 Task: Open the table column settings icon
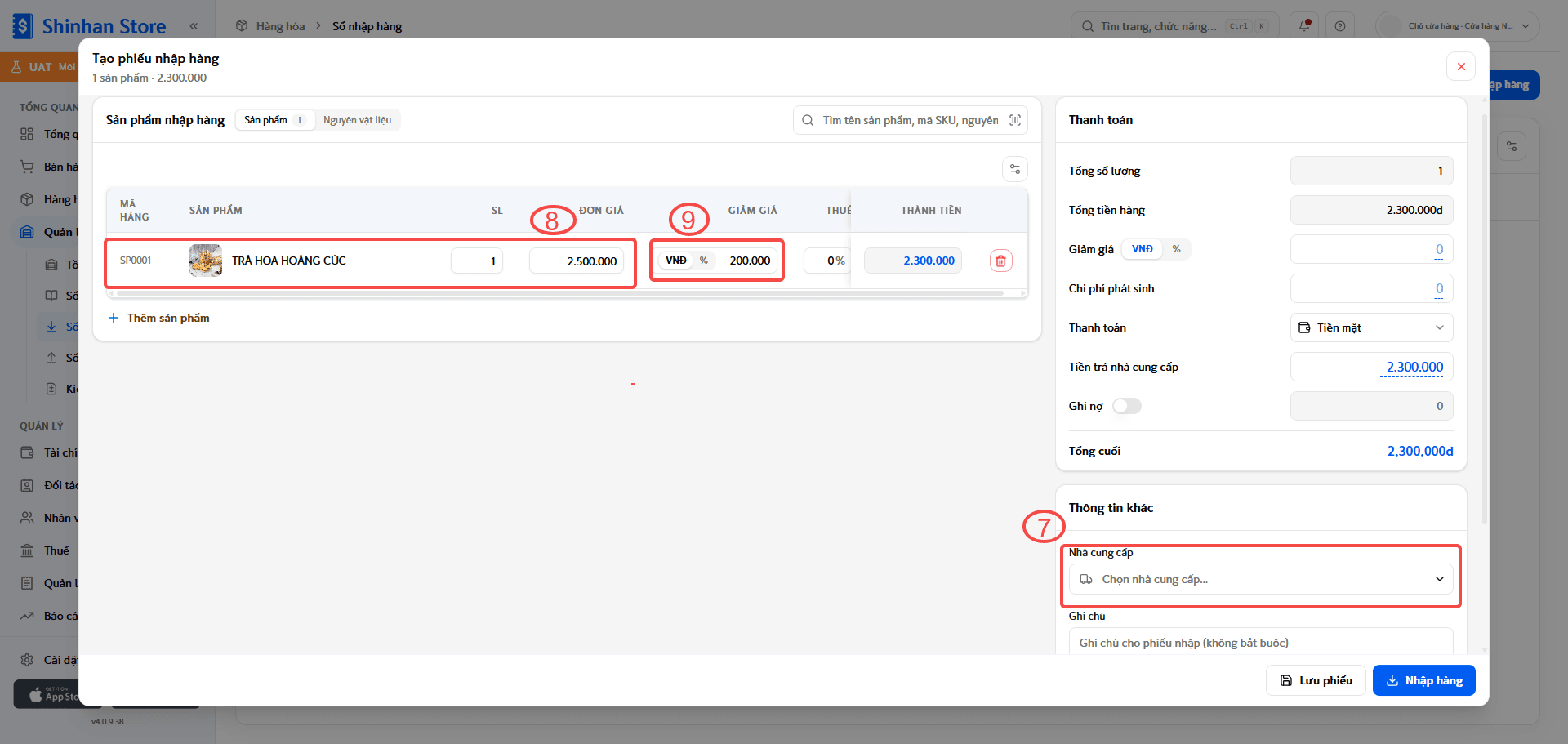coord(1015,169)
